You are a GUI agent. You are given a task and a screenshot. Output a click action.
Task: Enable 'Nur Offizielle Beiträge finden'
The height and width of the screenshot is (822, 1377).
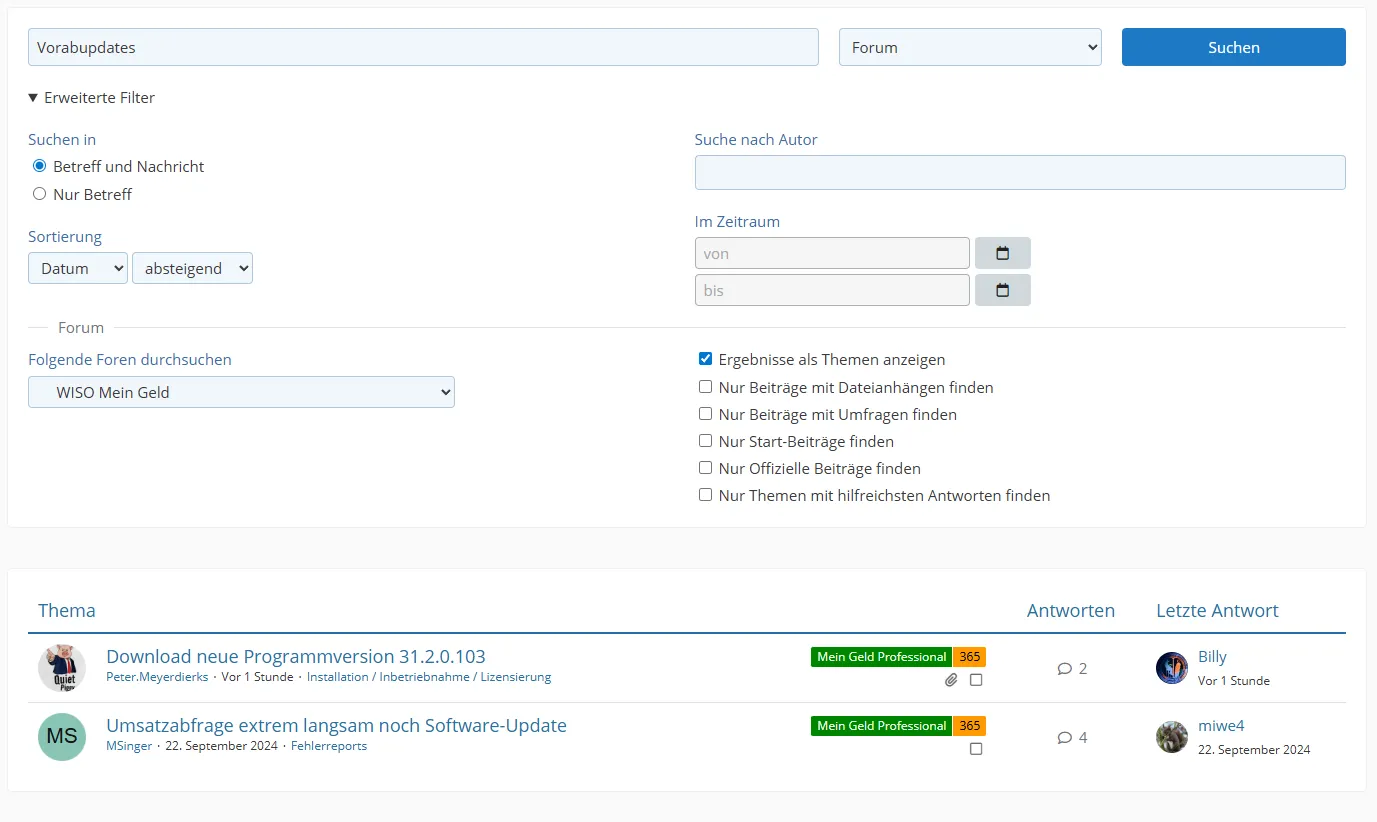point(705,468)
